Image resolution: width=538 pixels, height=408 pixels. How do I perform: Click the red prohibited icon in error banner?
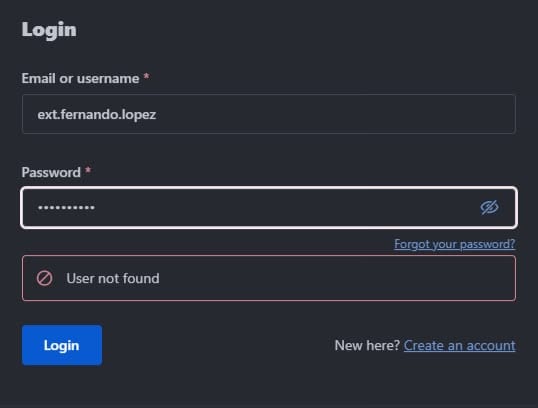45,278
